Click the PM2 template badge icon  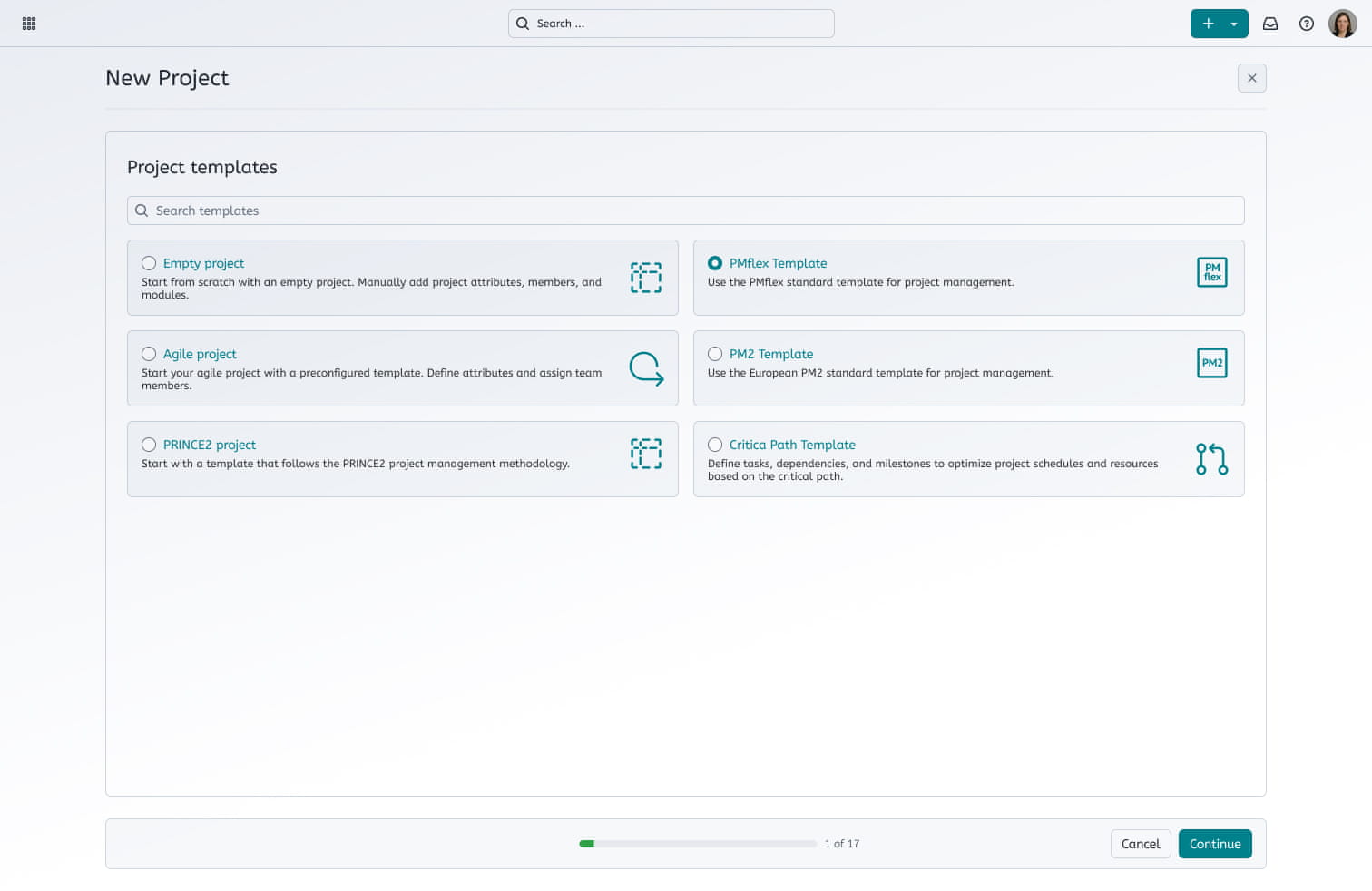[x=1211, y=362]
